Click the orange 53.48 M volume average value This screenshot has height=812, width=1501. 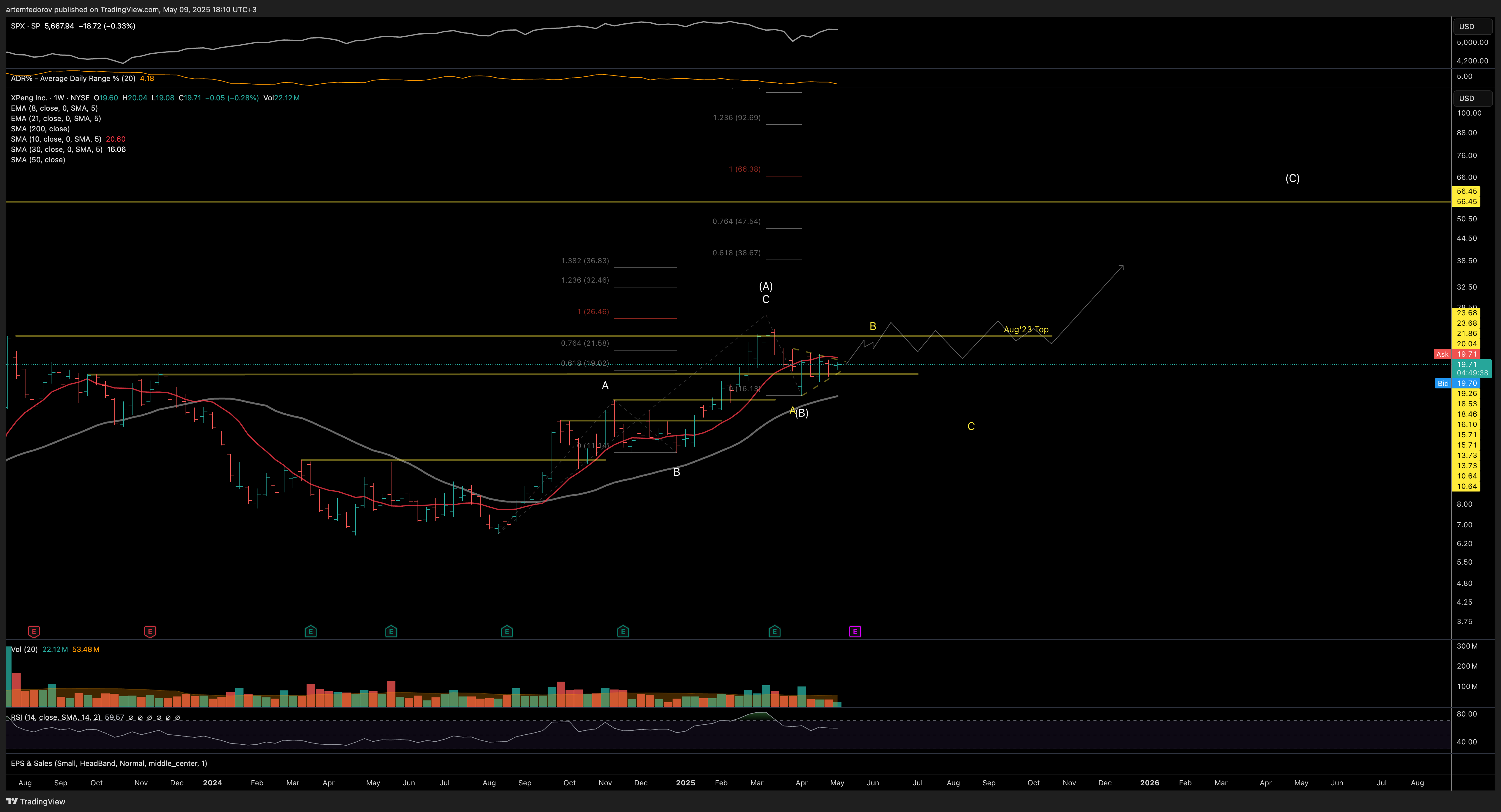(86, 649)
